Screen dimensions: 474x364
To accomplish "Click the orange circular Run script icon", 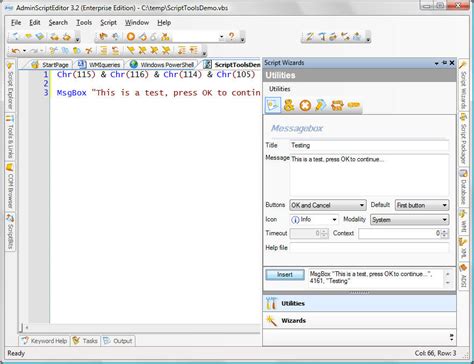I will 131,36.
